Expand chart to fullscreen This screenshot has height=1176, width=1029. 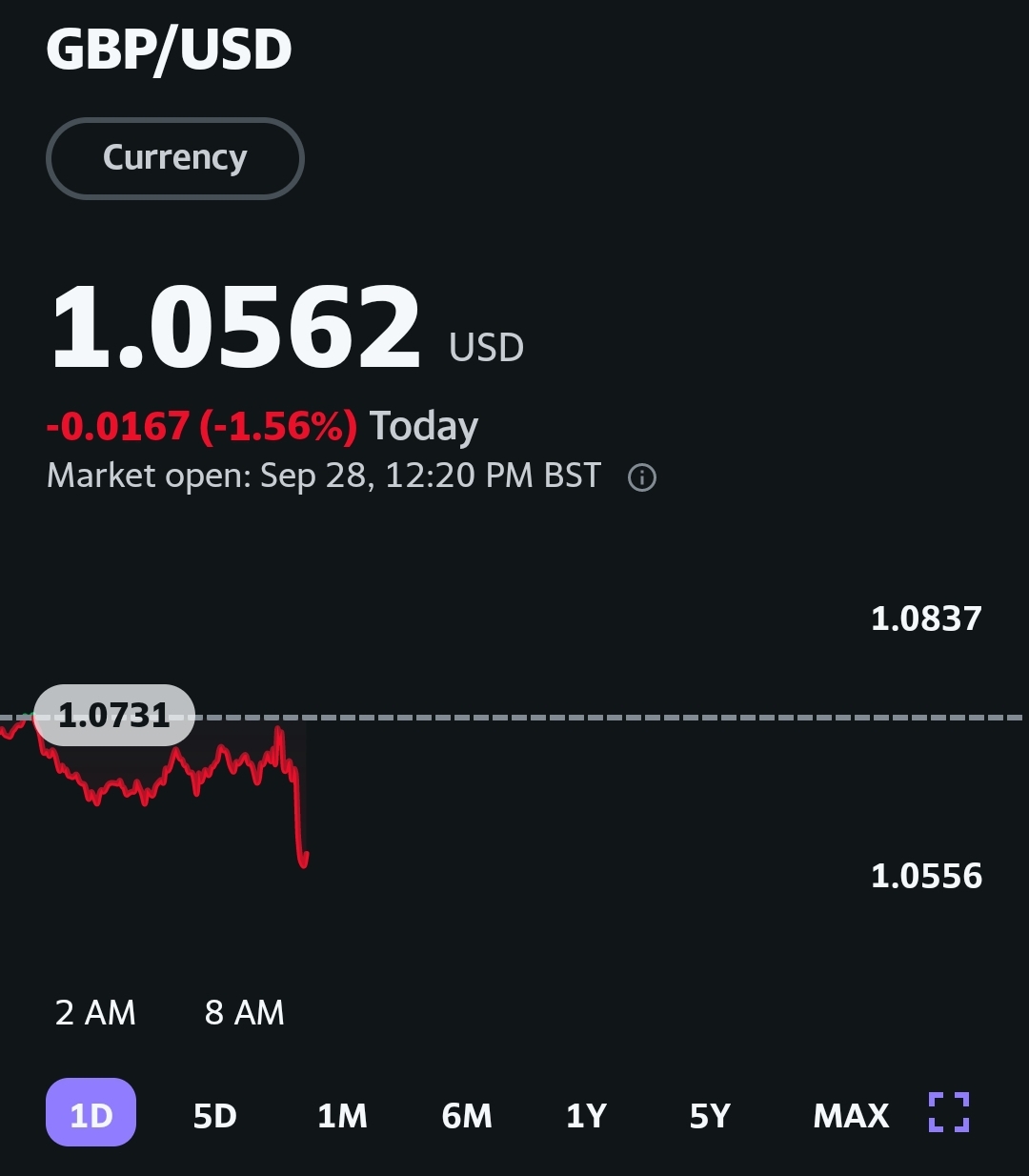coord(949,1112)
